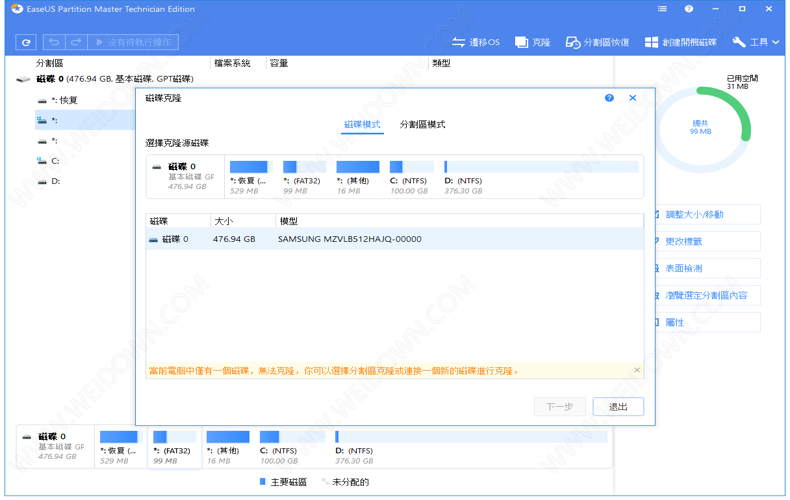
Task: Click the 476.94 GB size cell in the disk table
Action: (234, 239)
